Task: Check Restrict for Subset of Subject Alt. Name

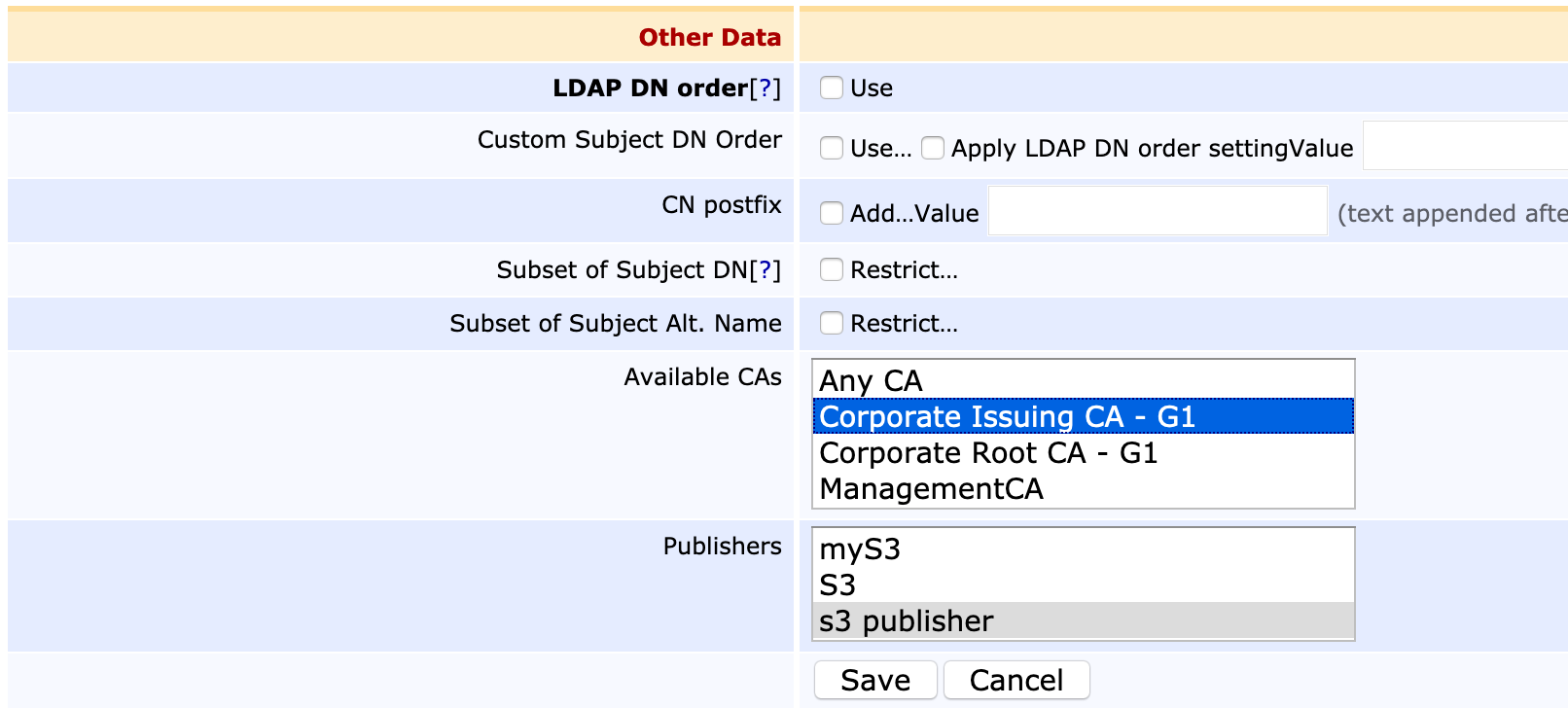Action: pyautogui.click(x=831, y=323)
